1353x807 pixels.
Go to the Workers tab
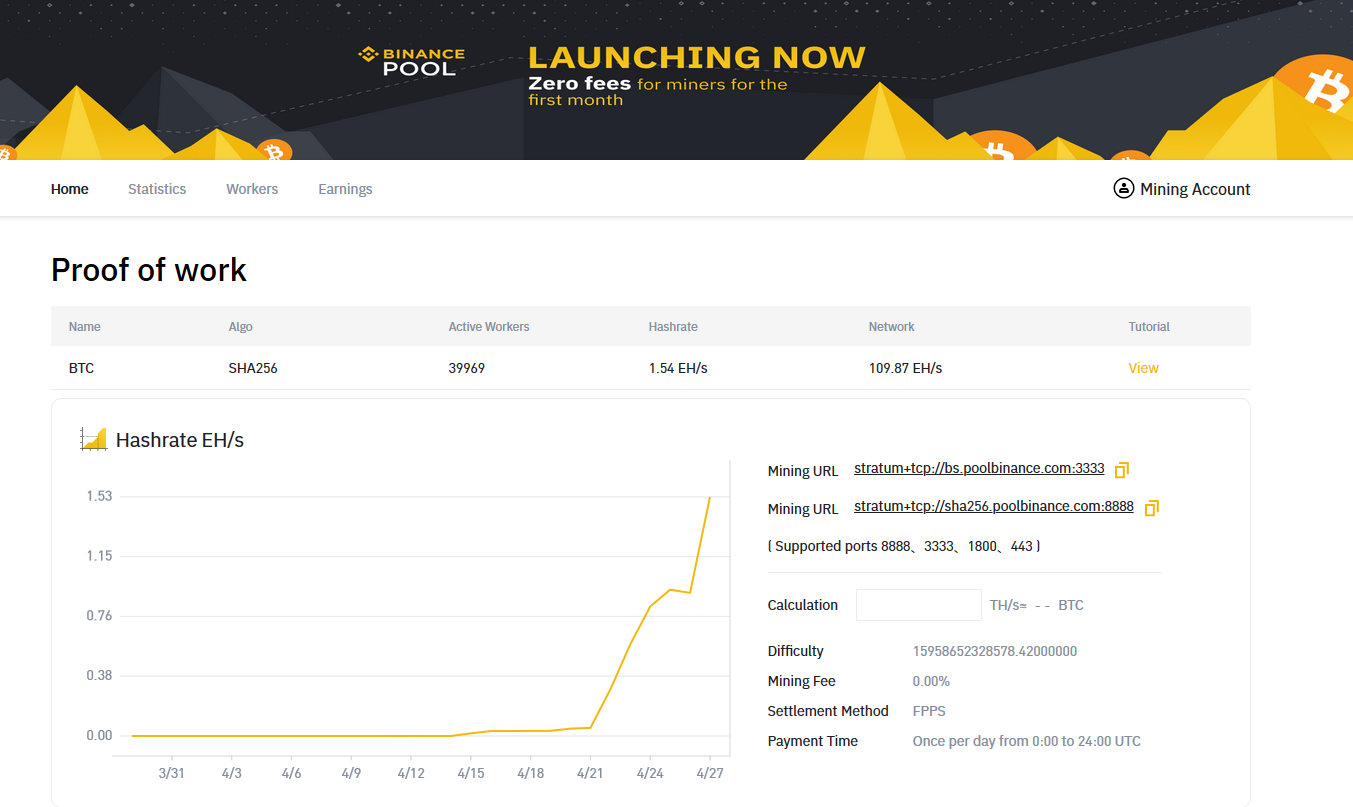tap(252, 189)
